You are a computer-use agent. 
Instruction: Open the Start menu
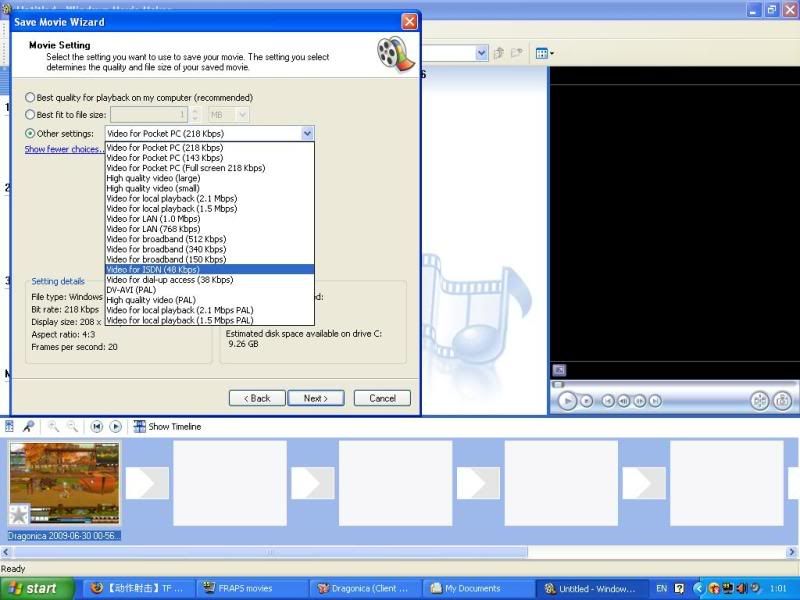(x=37, y=589)
